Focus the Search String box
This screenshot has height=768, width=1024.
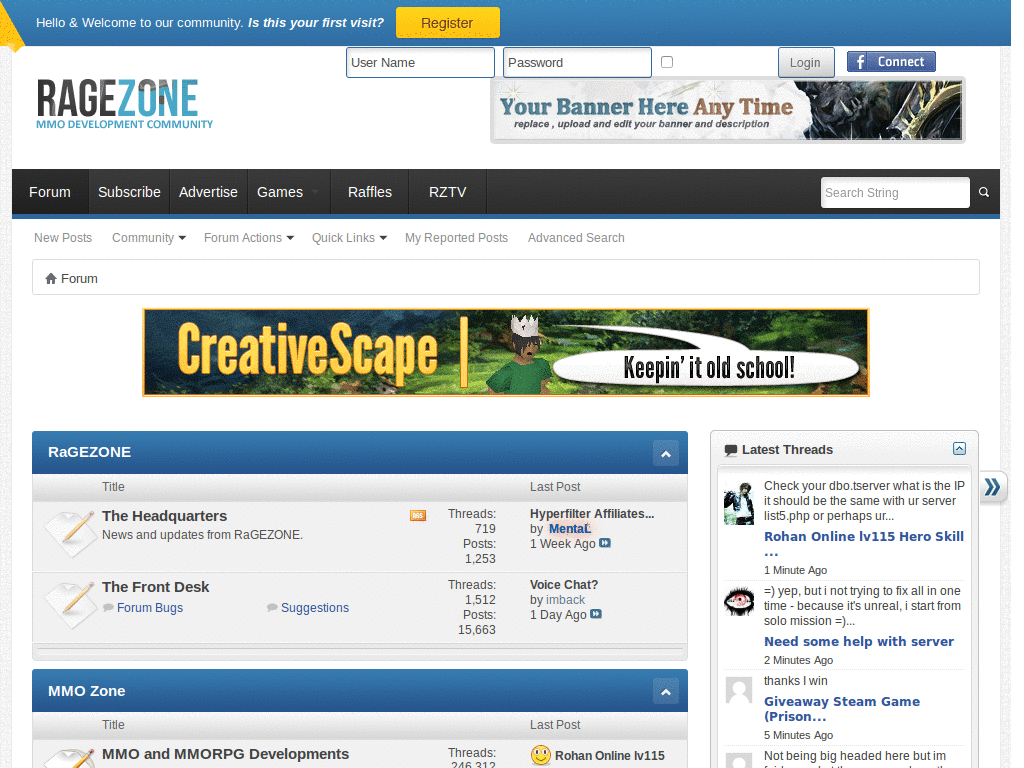pyautogui.click(x=895, y=193)
